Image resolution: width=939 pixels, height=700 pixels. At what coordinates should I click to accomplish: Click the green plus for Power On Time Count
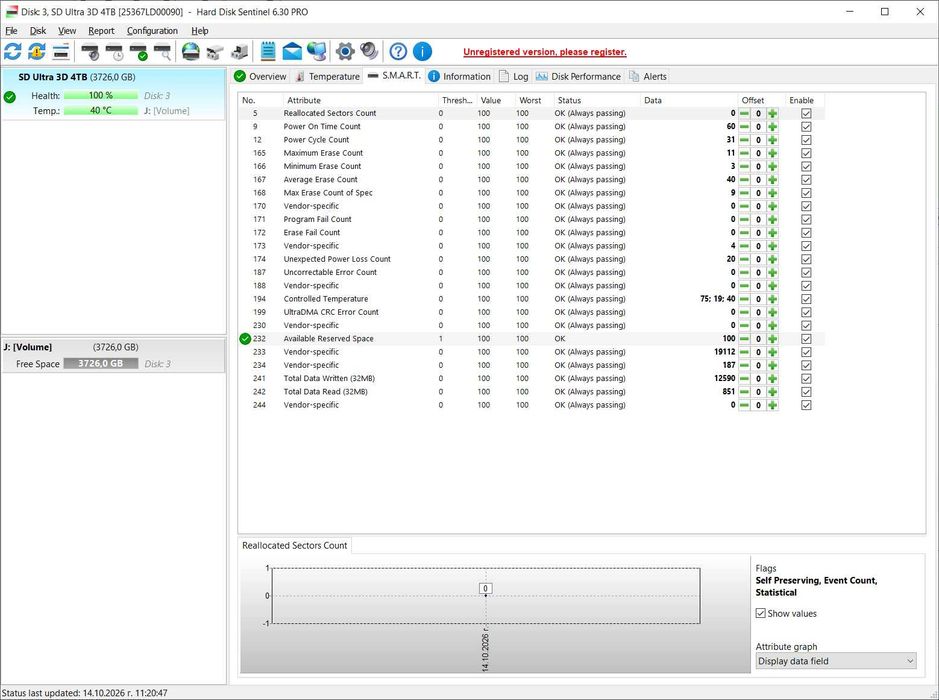[773, 126]
